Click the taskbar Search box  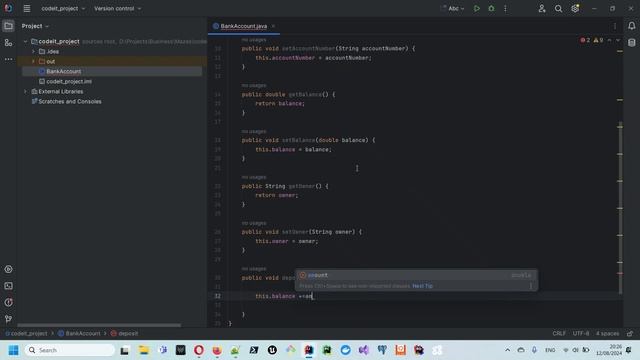[70, 350]
